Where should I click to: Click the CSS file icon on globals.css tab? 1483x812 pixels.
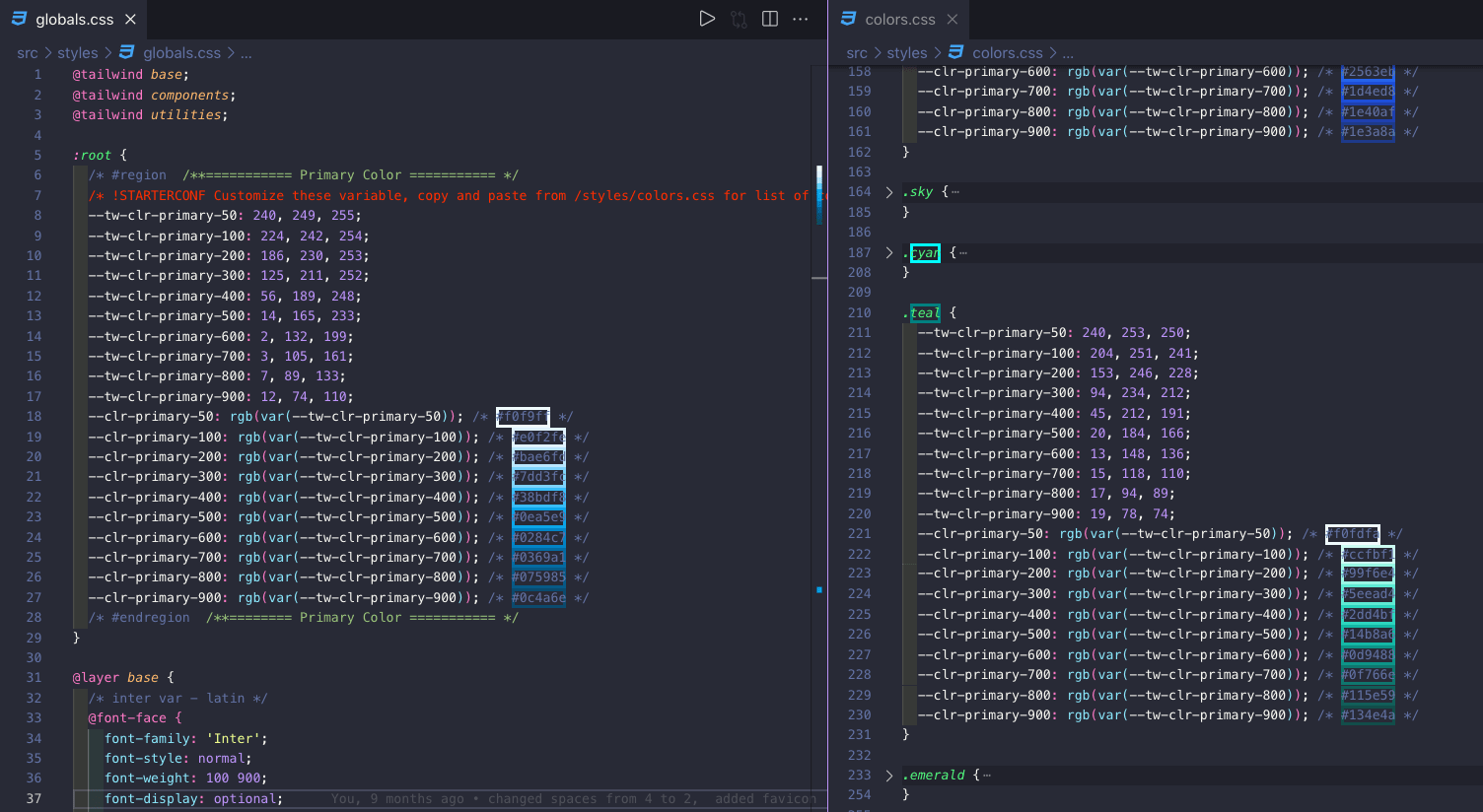(x=20, y=19)
